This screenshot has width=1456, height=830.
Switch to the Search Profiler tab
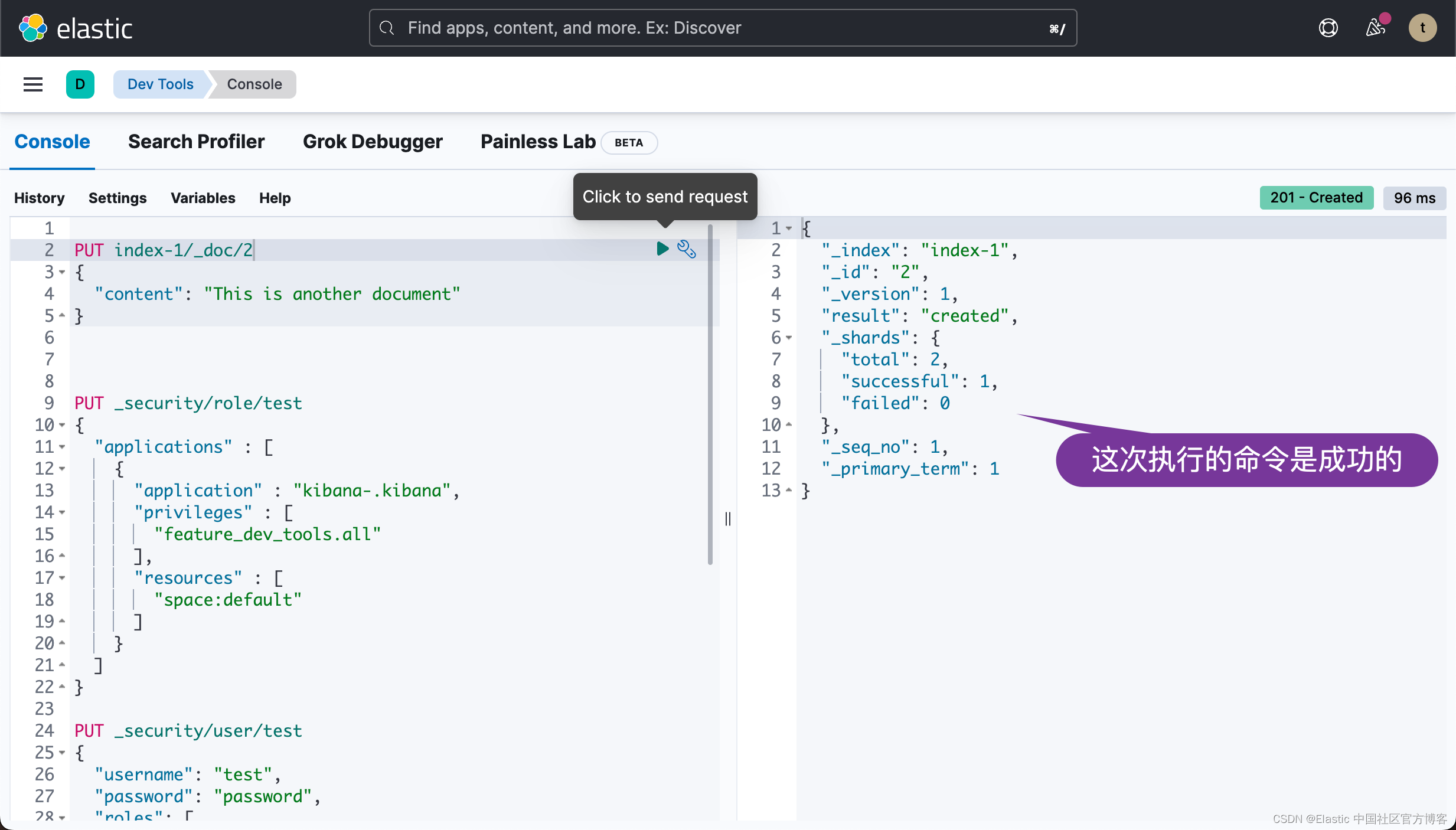(x=196, y=142)
